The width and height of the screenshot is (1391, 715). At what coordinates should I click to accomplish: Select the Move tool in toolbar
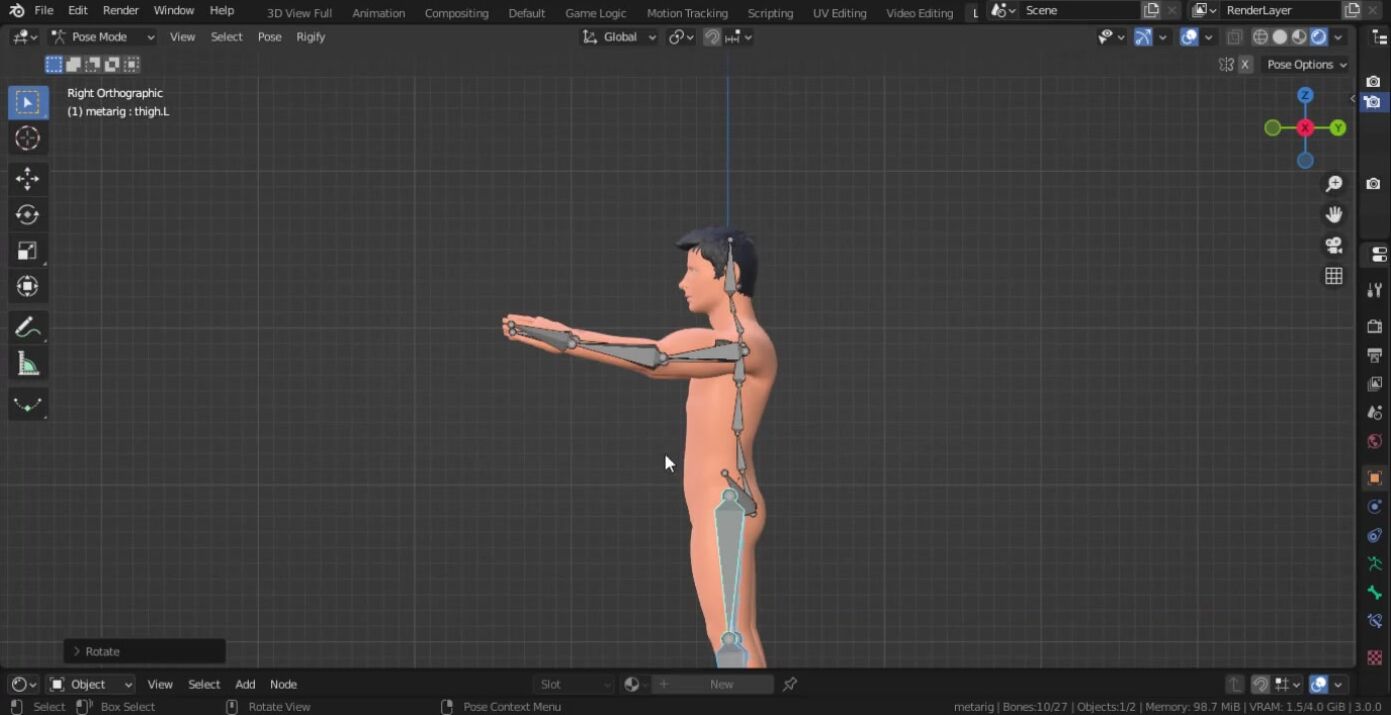[x=27, y=179]
